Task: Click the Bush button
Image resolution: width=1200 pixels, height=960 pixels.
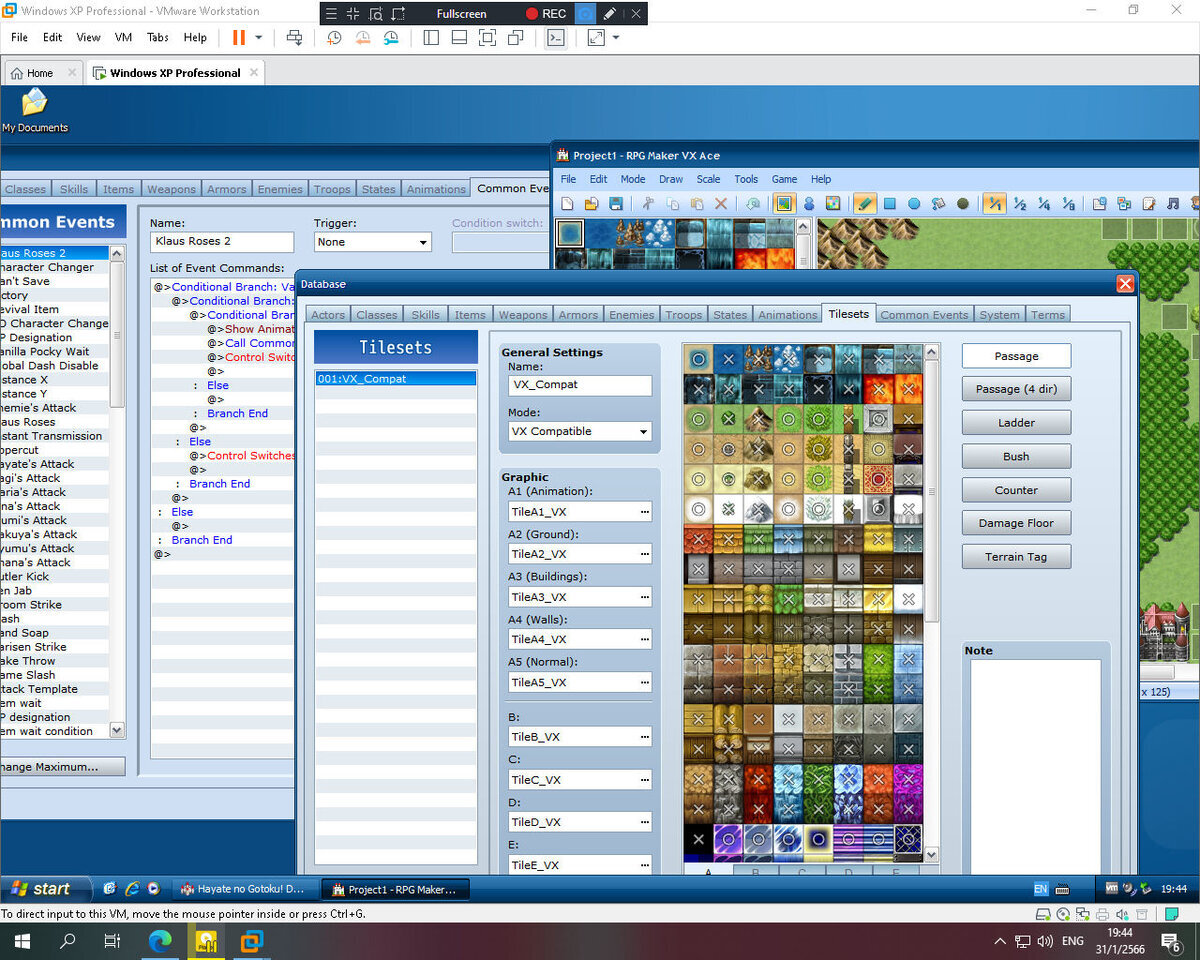Action: pos(1016,456)
